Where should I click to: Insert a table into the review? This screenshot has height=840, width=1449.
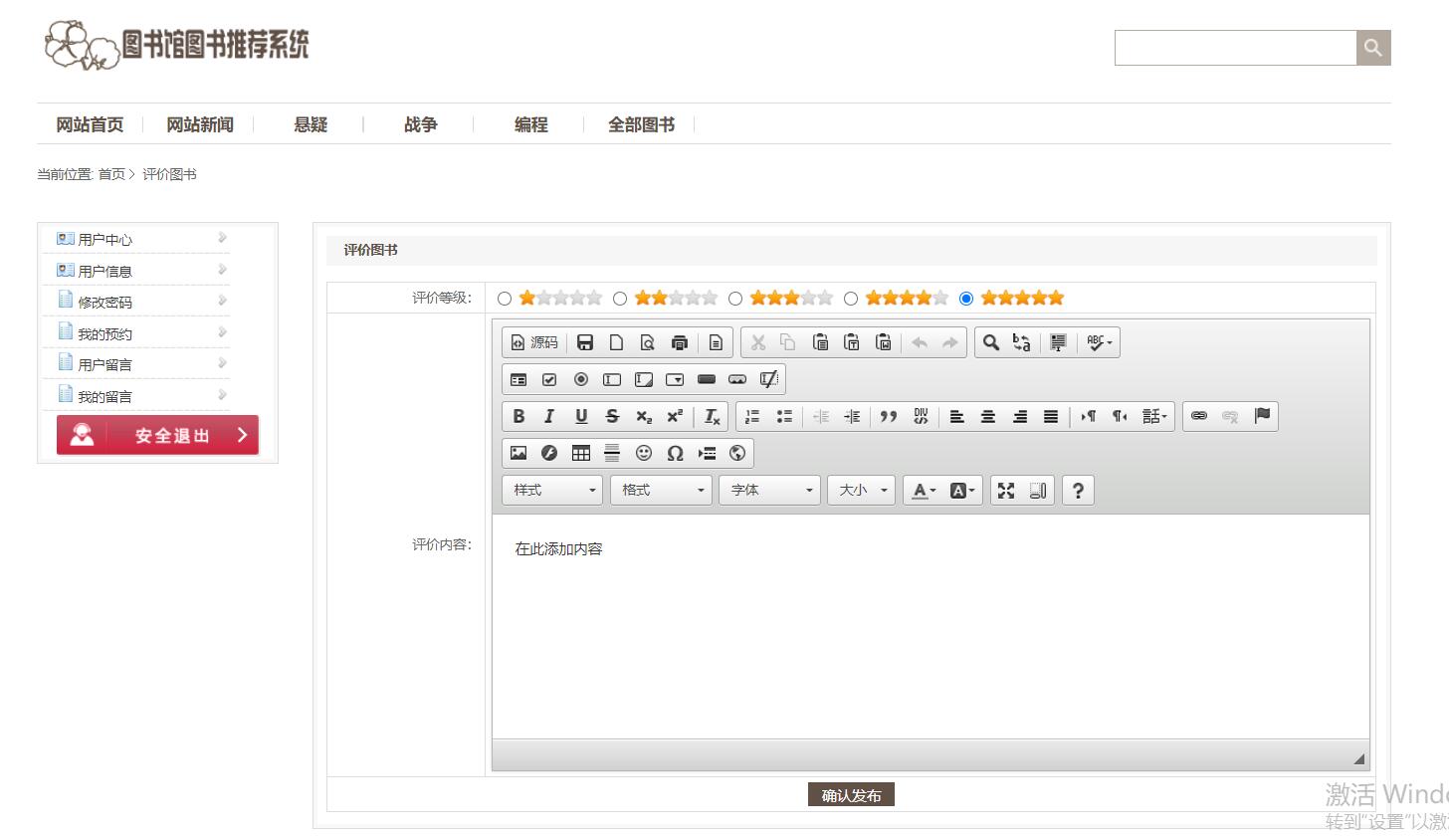click(581, 453)
